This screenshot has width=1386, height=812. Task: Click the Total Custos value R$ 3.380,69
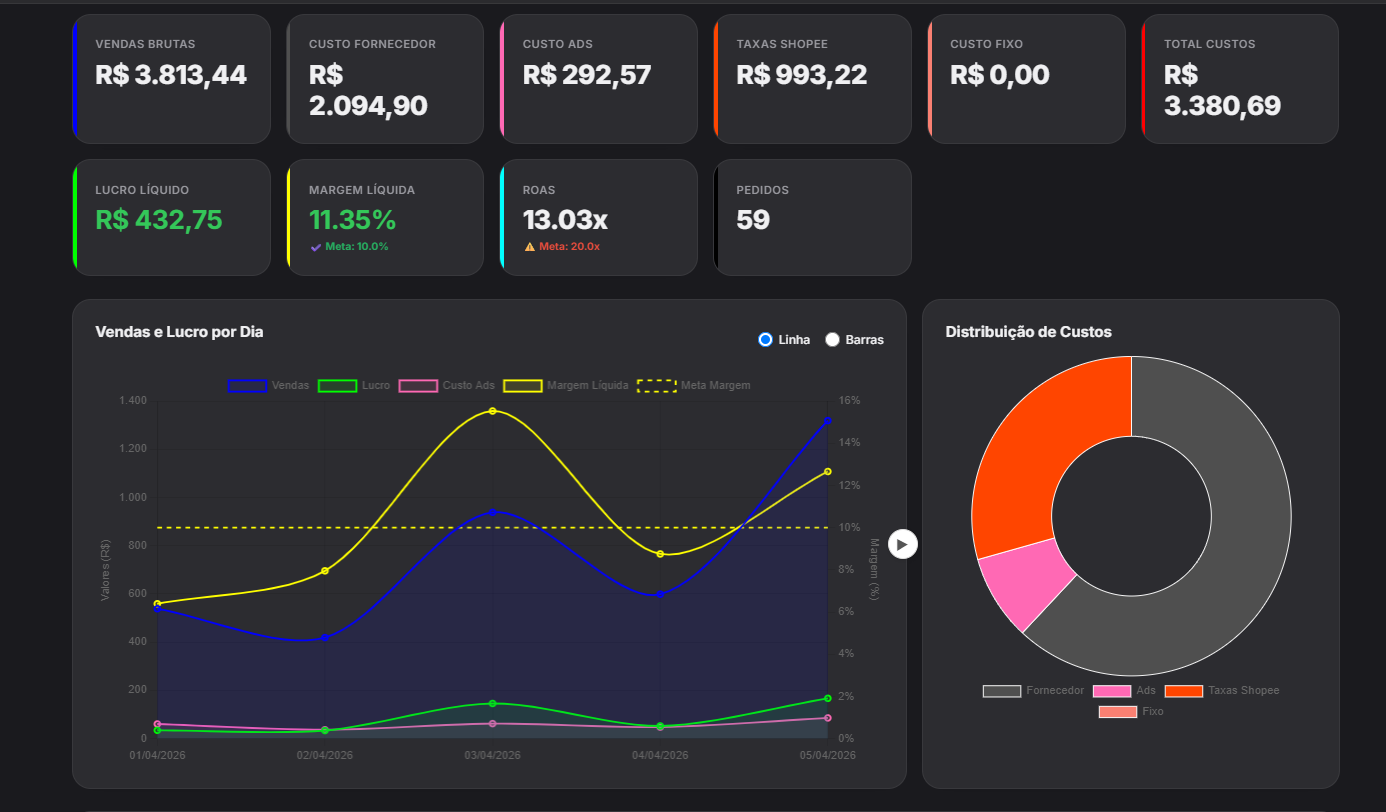[x=1222, y=90]
